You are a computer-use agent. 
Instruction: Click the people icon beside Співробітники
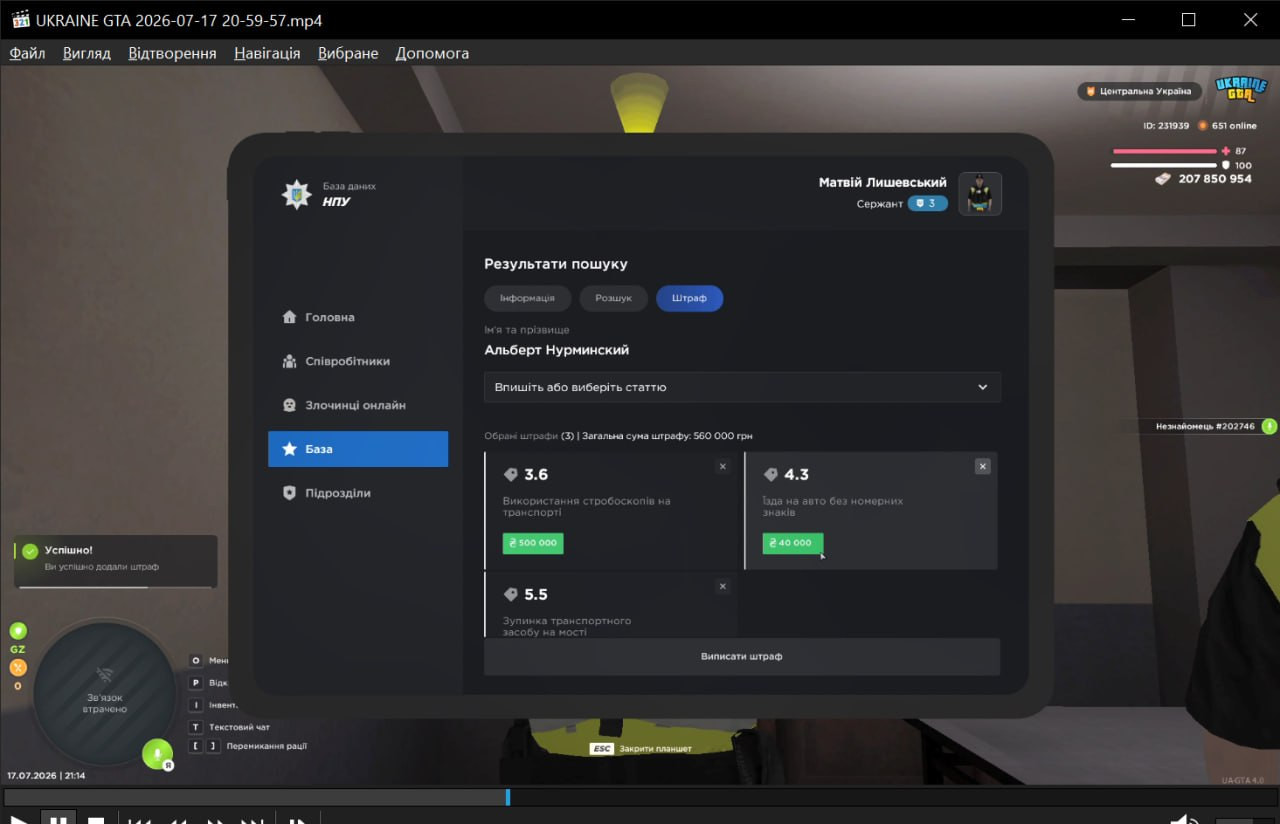(289, 361)
